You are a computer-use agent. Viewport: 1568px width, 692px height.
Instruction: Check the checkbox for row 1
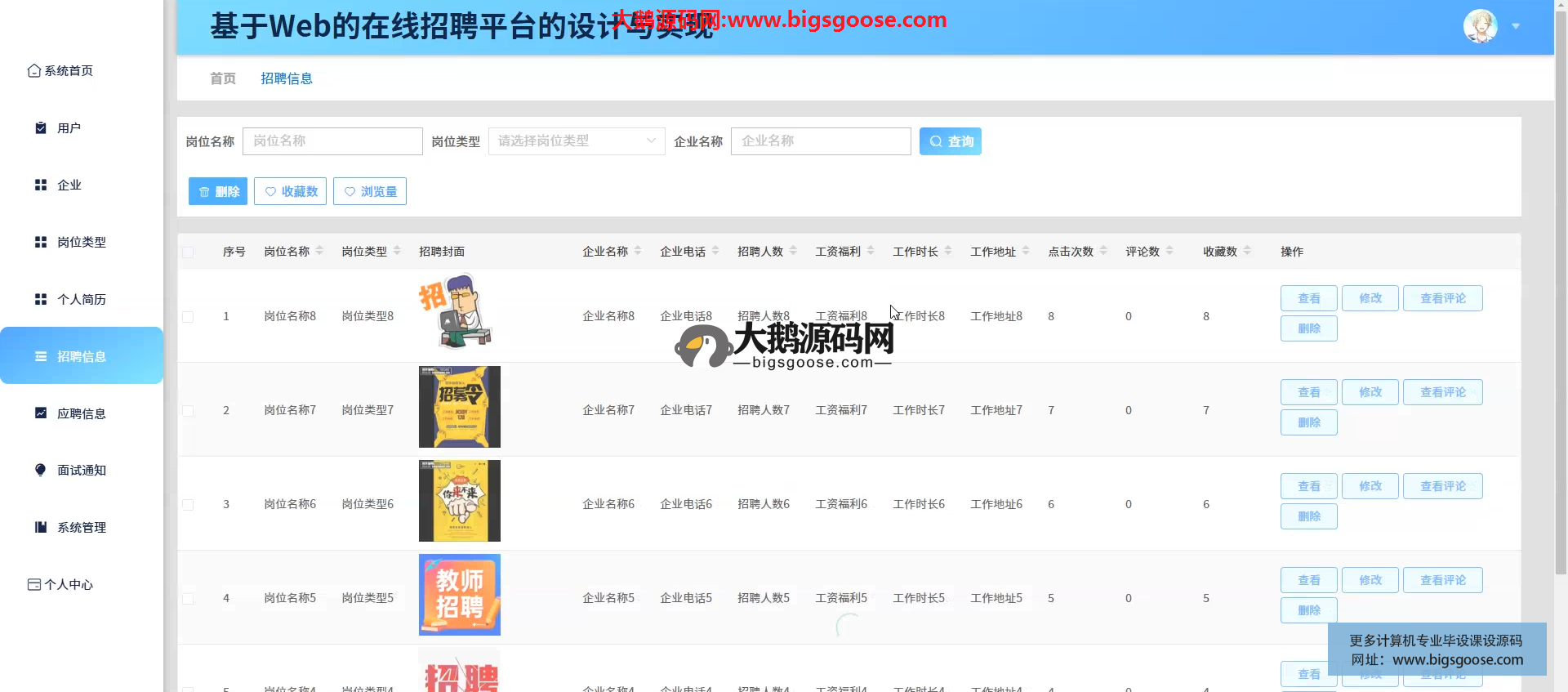click(188, 317)
